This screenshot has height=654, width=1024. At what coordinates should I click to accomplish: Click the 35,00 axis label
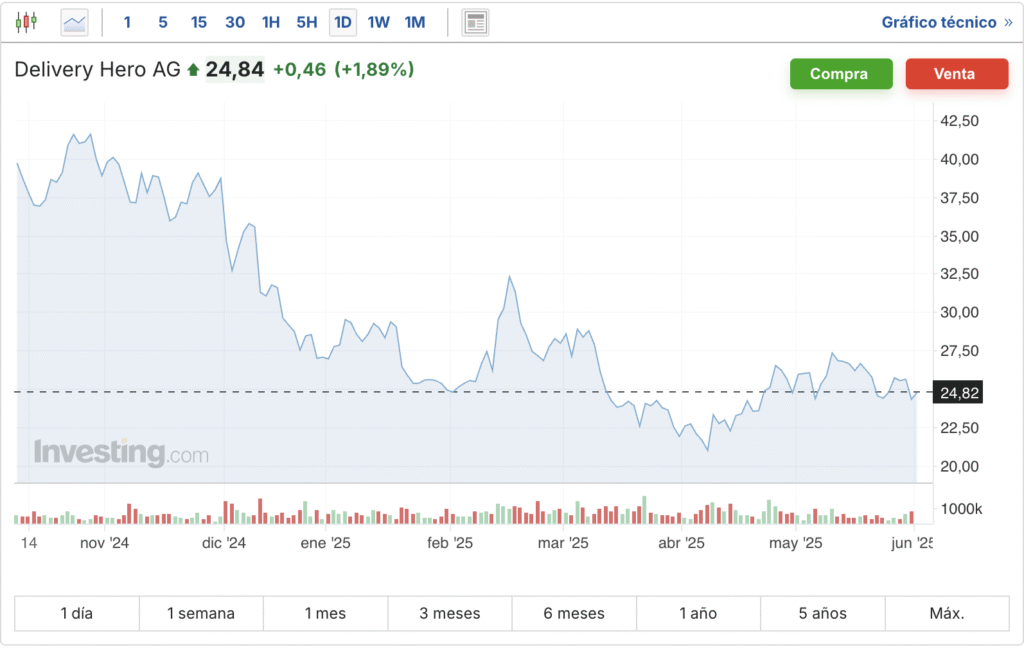coord(959,237)
